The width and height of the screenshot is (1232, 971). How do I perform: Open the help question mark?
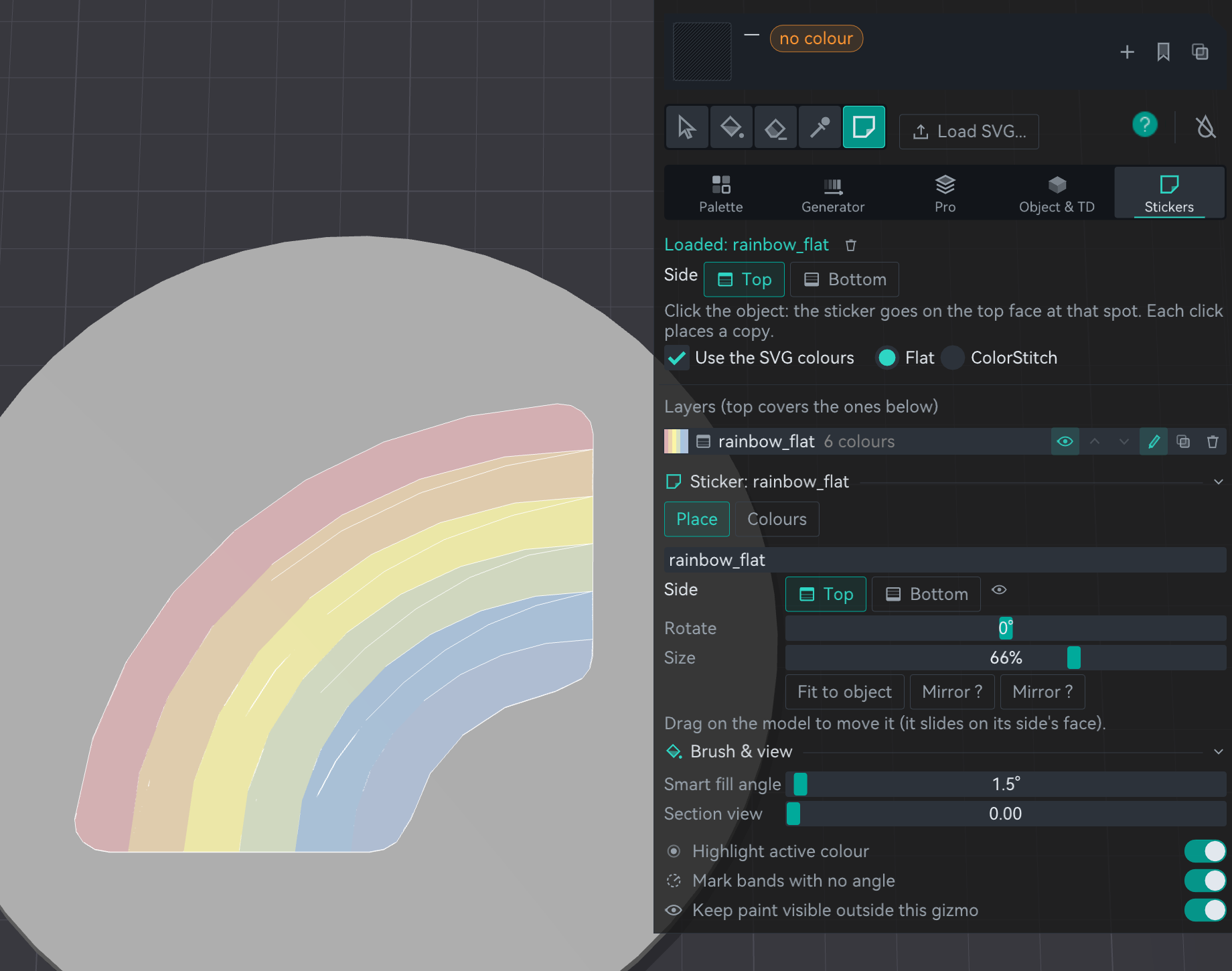coord(1145,125)
